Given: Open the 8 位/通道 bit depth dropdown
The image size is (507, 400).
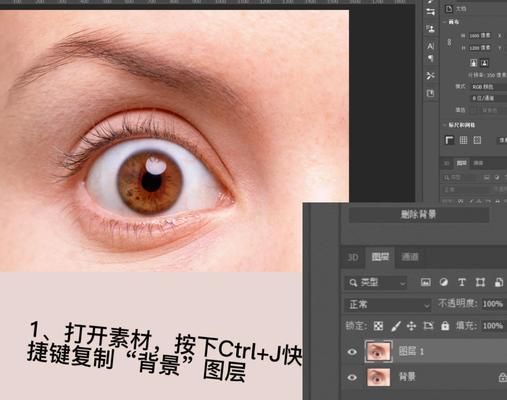Looking at the screenshot, I should pos(489,98).
